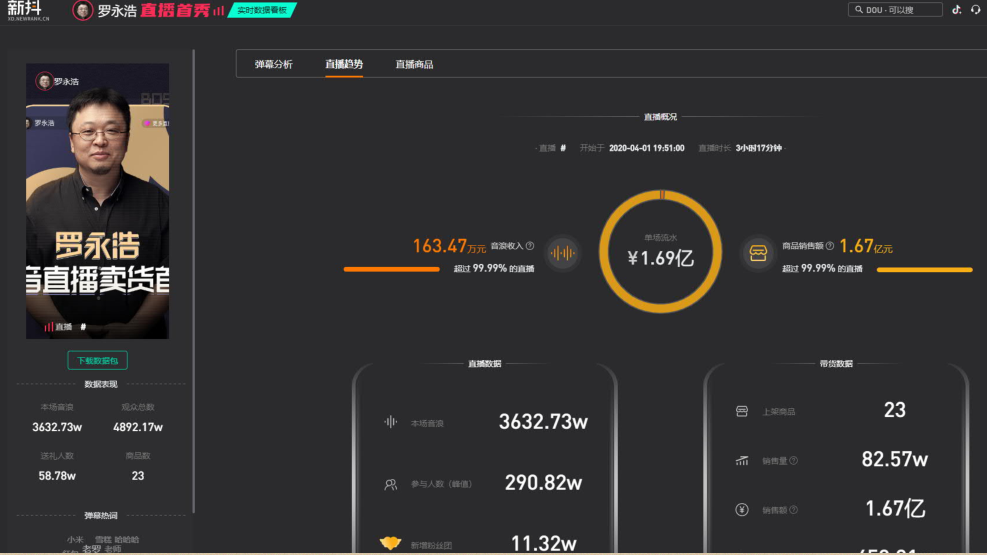987x555 pixels.
Task: Click the 23 value beside 上架商品
Action: click(894, 410)
